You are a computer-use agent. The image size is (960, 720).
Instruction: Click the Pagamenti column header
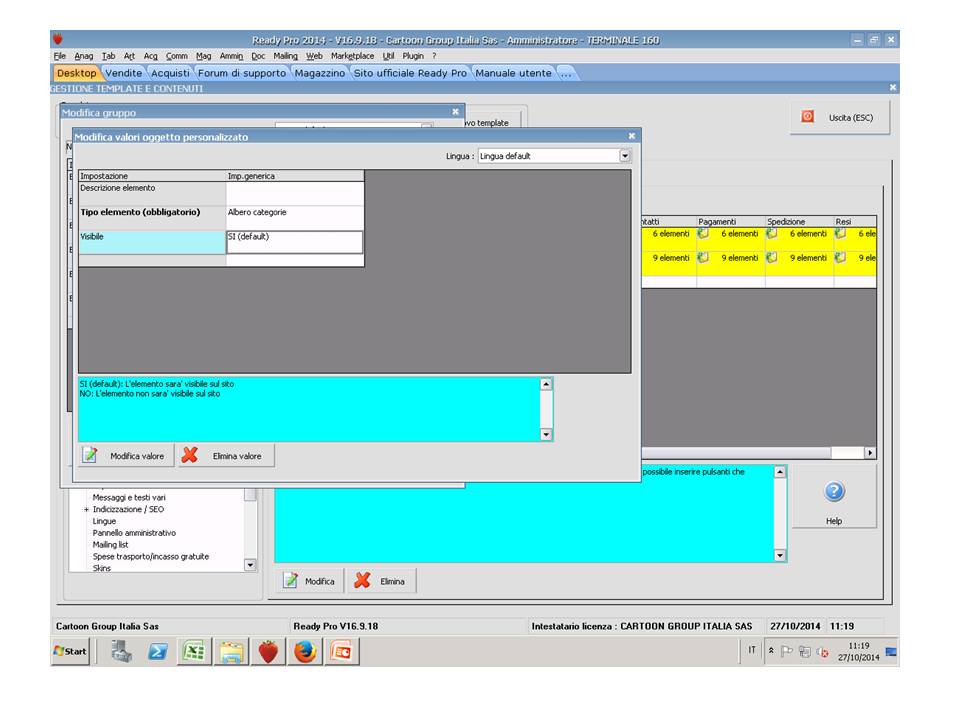coord(730,222)
